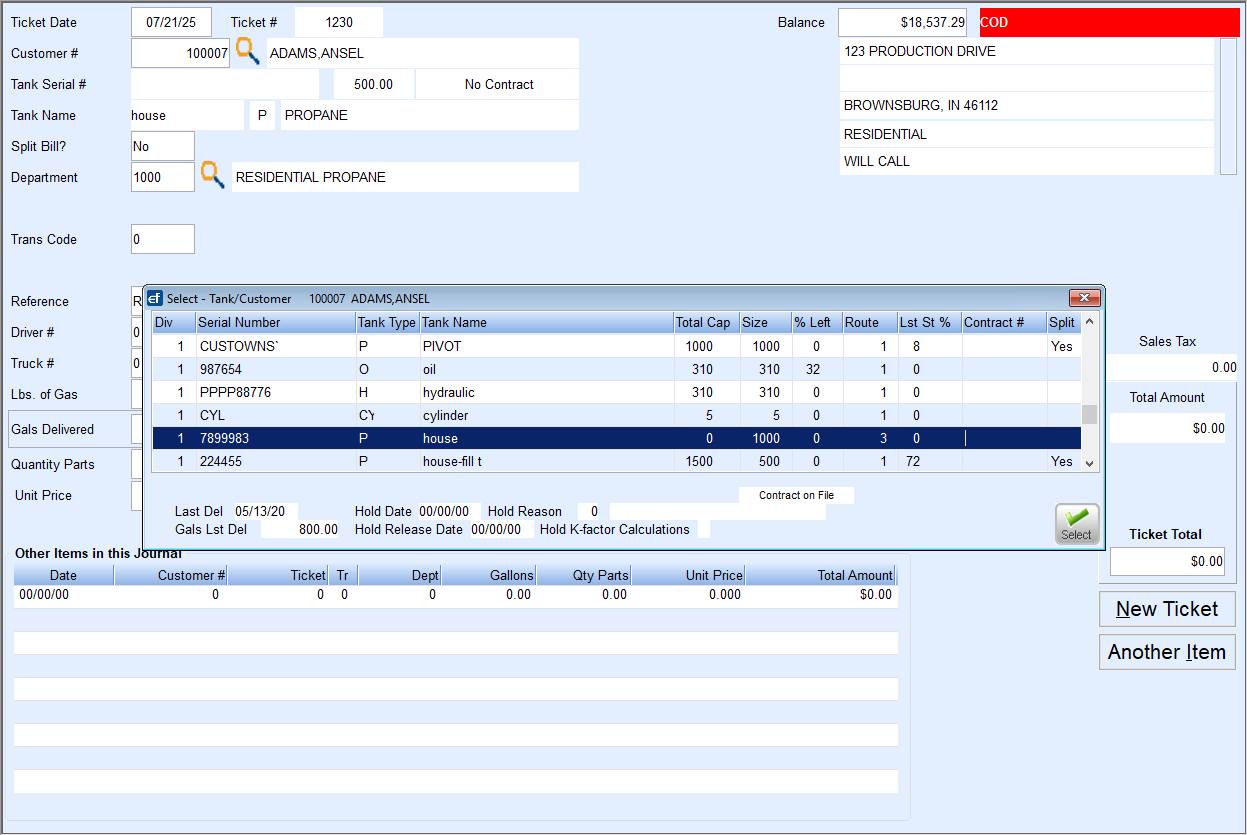This screenshot has width=1247, height=835.
Task: Select the PIVOT tank row
Action: [x=440, y=346]
